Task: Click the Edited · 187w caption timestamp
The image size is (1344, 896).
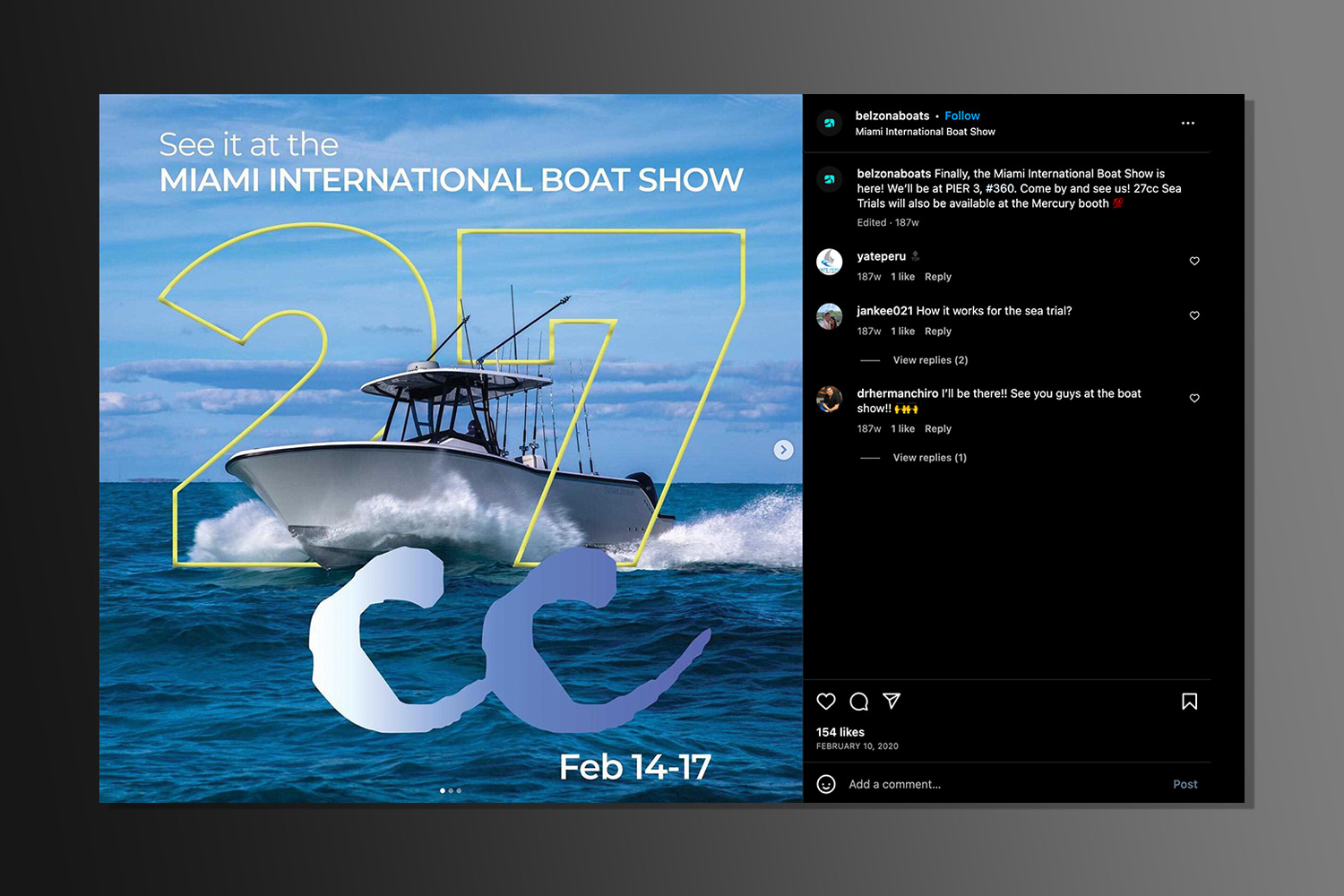Action: [x=888, y=223]
